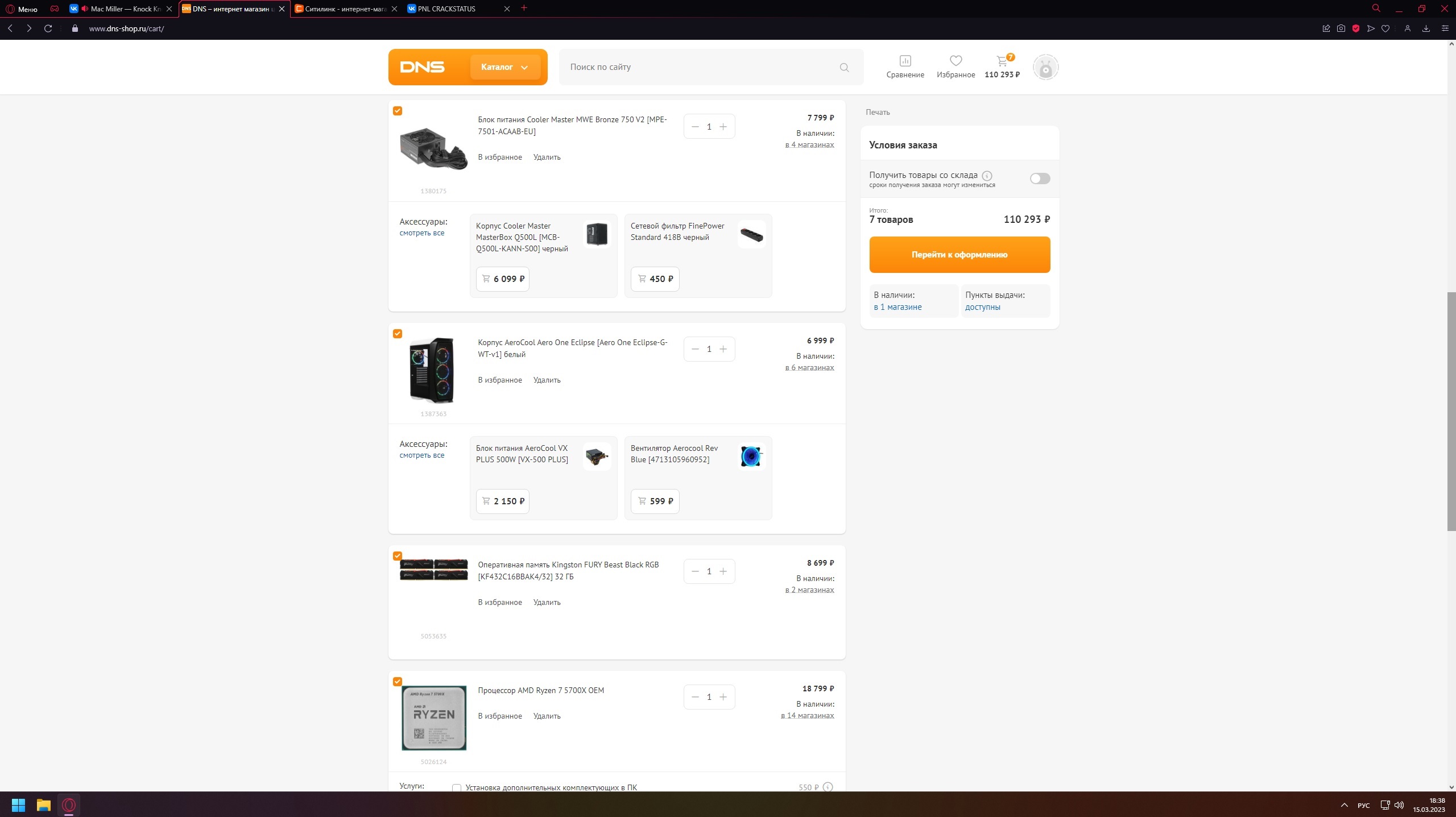Image resolution: width=1456 pixels, height=817 pixels.
Task: Click the Поиск по сайту search field
Action: 700,67
